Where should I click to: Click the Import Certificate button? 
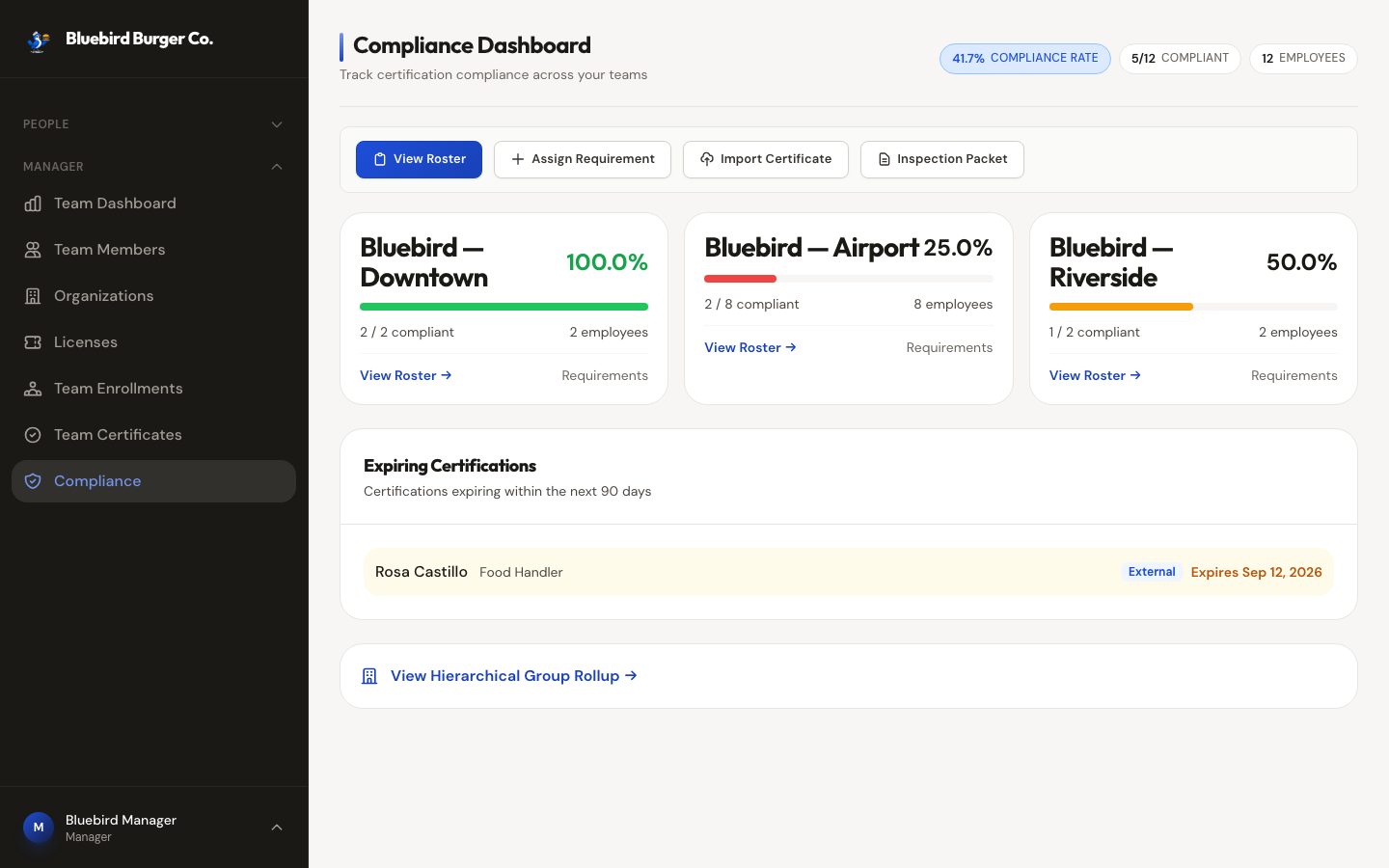766,159
